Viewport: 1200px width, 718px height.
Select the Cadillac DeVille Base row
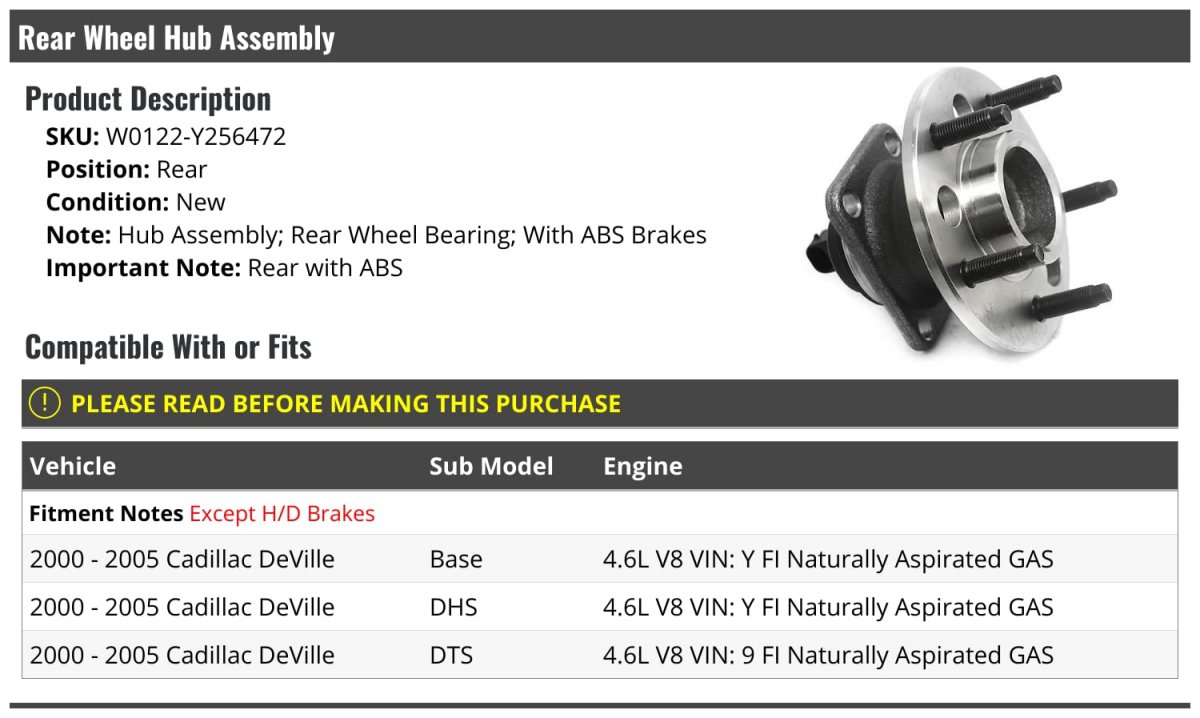pos(600,559)
